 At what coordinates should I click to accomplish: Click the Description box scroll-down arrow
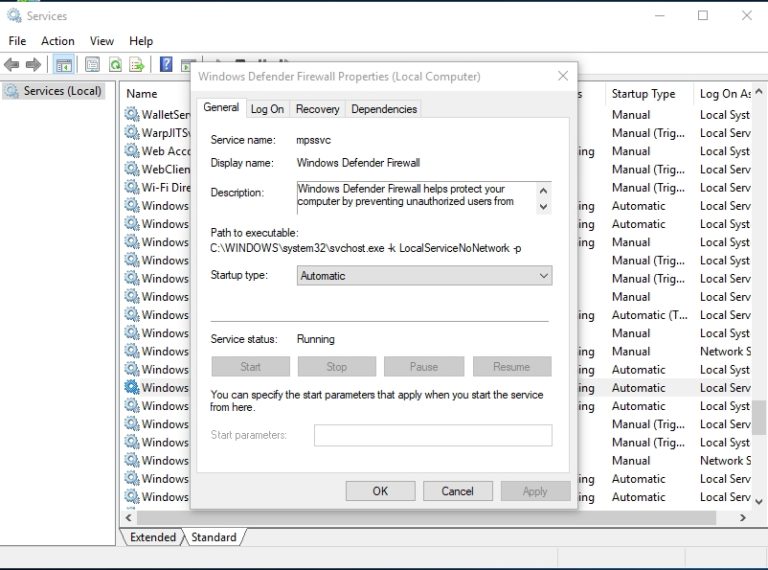[543, 207]
